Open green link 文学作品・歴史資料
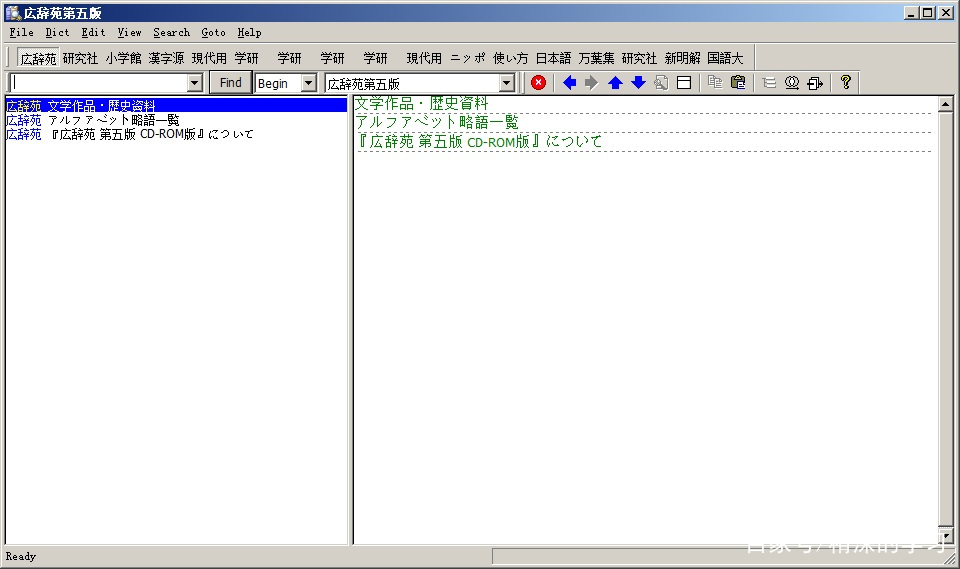960x569 pixels. pos(421,104)
